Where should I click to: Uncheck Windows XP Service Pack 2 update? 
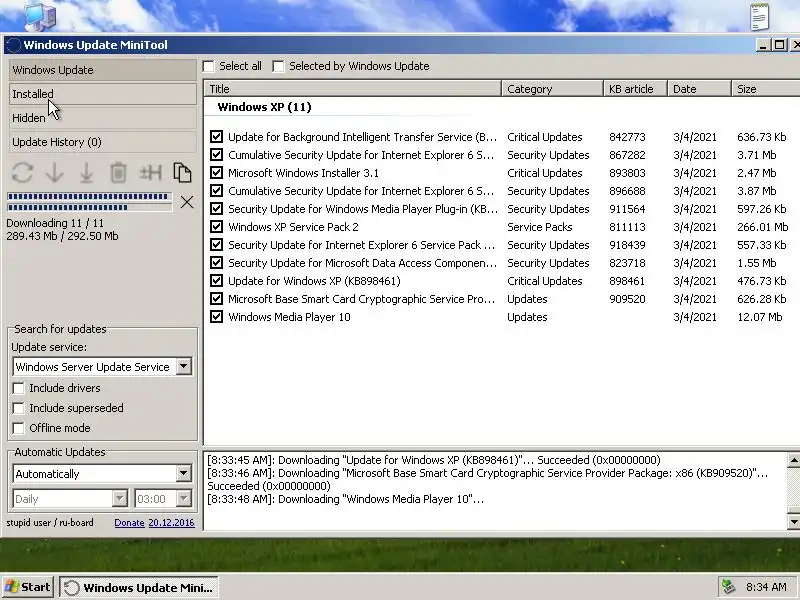pos(216,227)
